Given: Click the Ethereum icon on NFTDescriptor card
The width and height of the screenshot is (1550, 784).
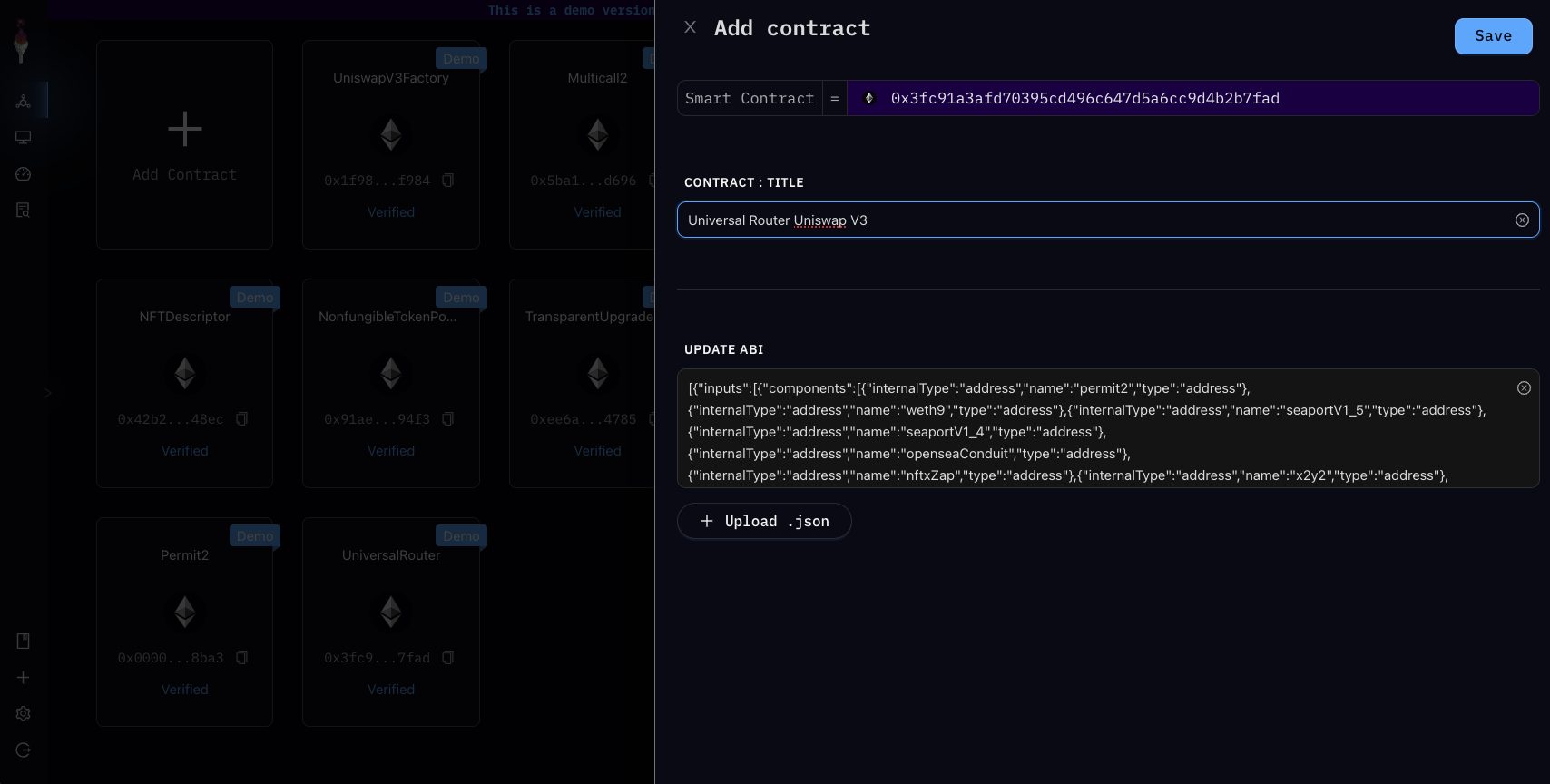Looking at the screenshot, I should coord(185,373).
